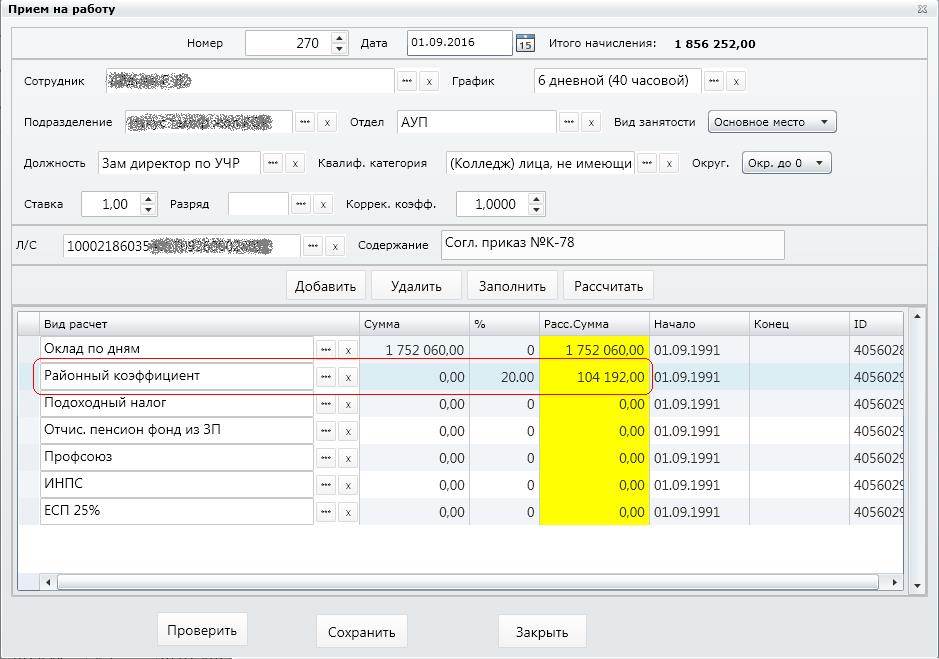939x659 pixels.
Task: Click the Добавить button
Action: tap(325, 286)
